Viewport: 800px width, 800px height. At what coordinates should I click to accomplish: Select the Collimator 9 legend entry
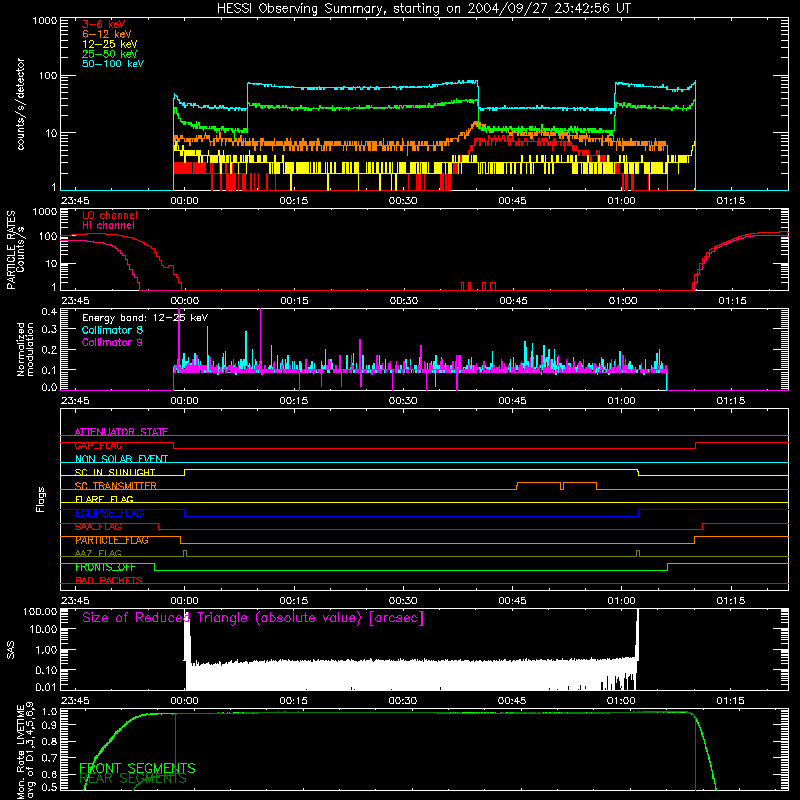pos(112,342)
